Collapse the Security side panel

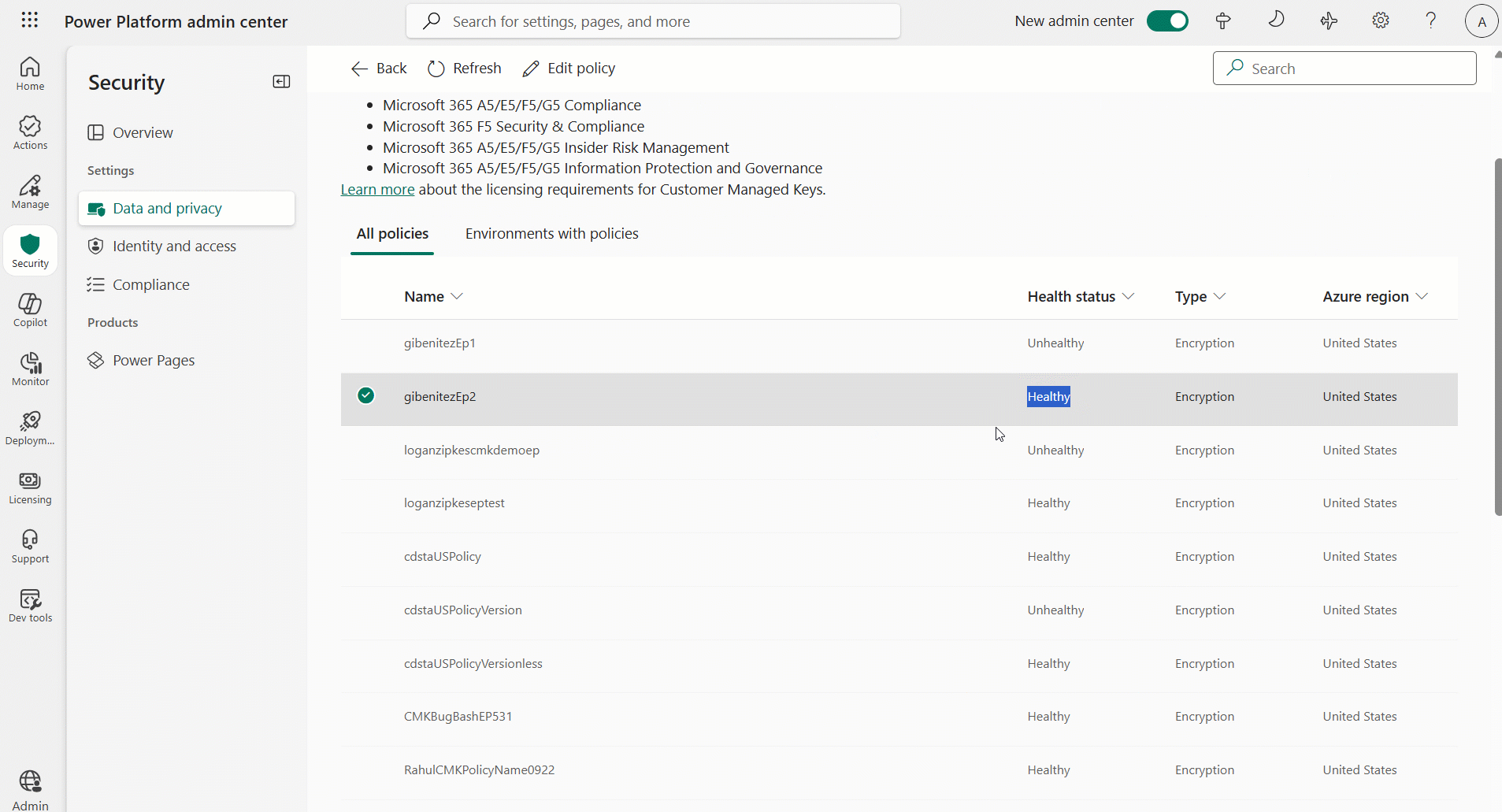tap(281, 82)
